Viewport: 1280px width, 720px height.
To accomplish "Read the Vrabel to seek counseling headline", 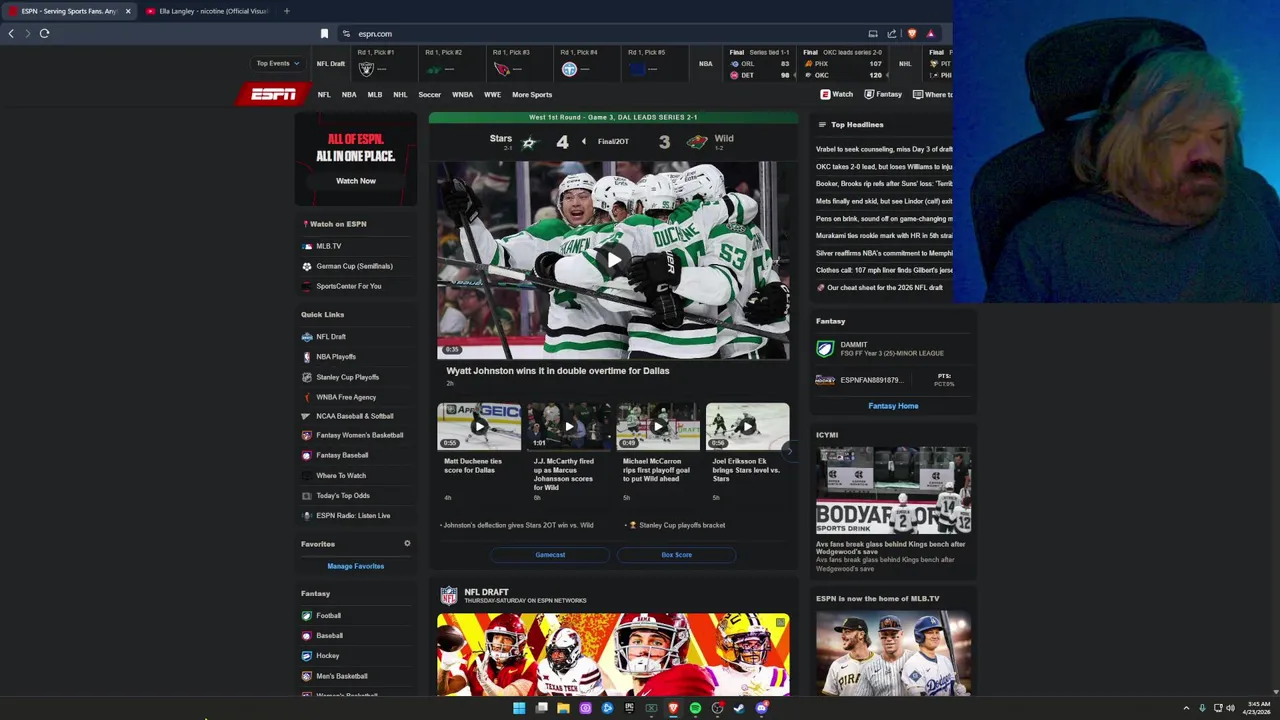I will (x=884, y=150).
